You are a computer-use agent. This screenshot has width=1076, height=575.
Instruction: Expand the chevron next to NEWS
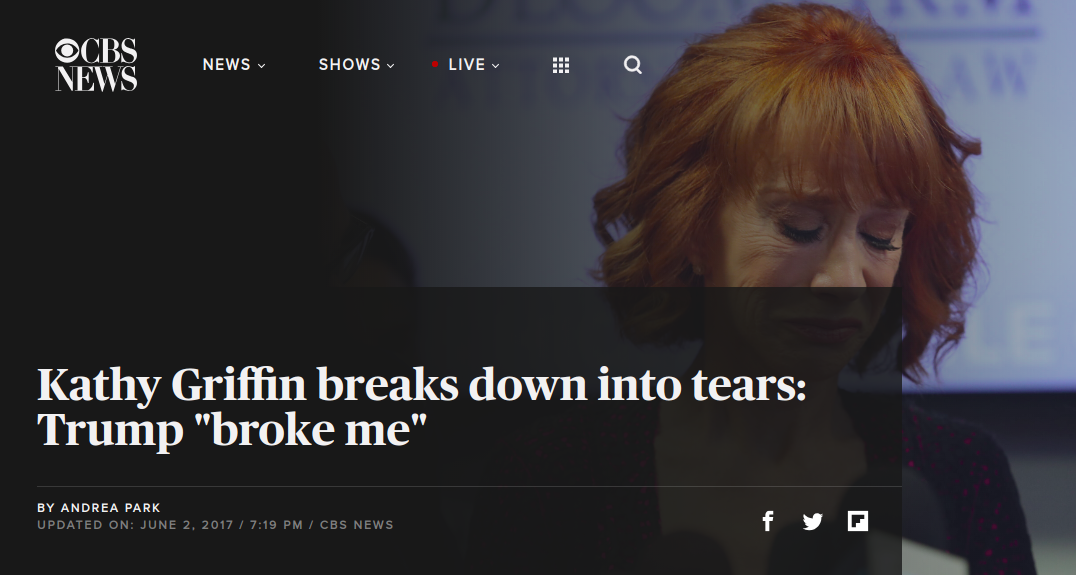261,66
